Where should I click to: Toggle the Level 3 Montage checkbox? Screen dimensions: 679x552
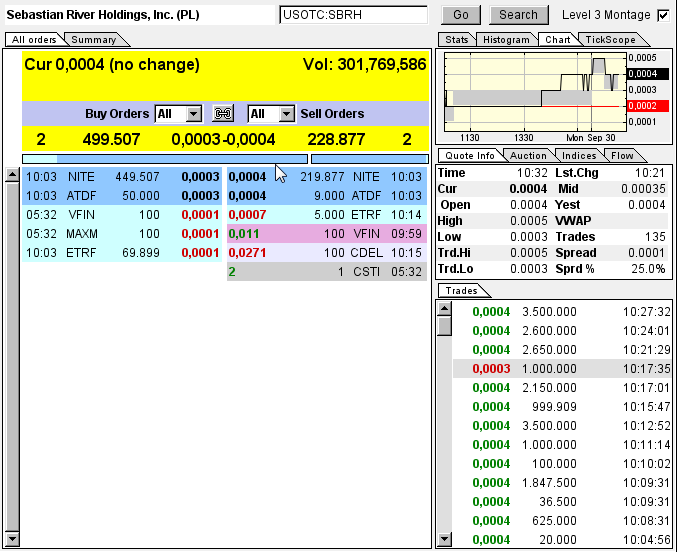pyautogui.click(x=663, y=16)
